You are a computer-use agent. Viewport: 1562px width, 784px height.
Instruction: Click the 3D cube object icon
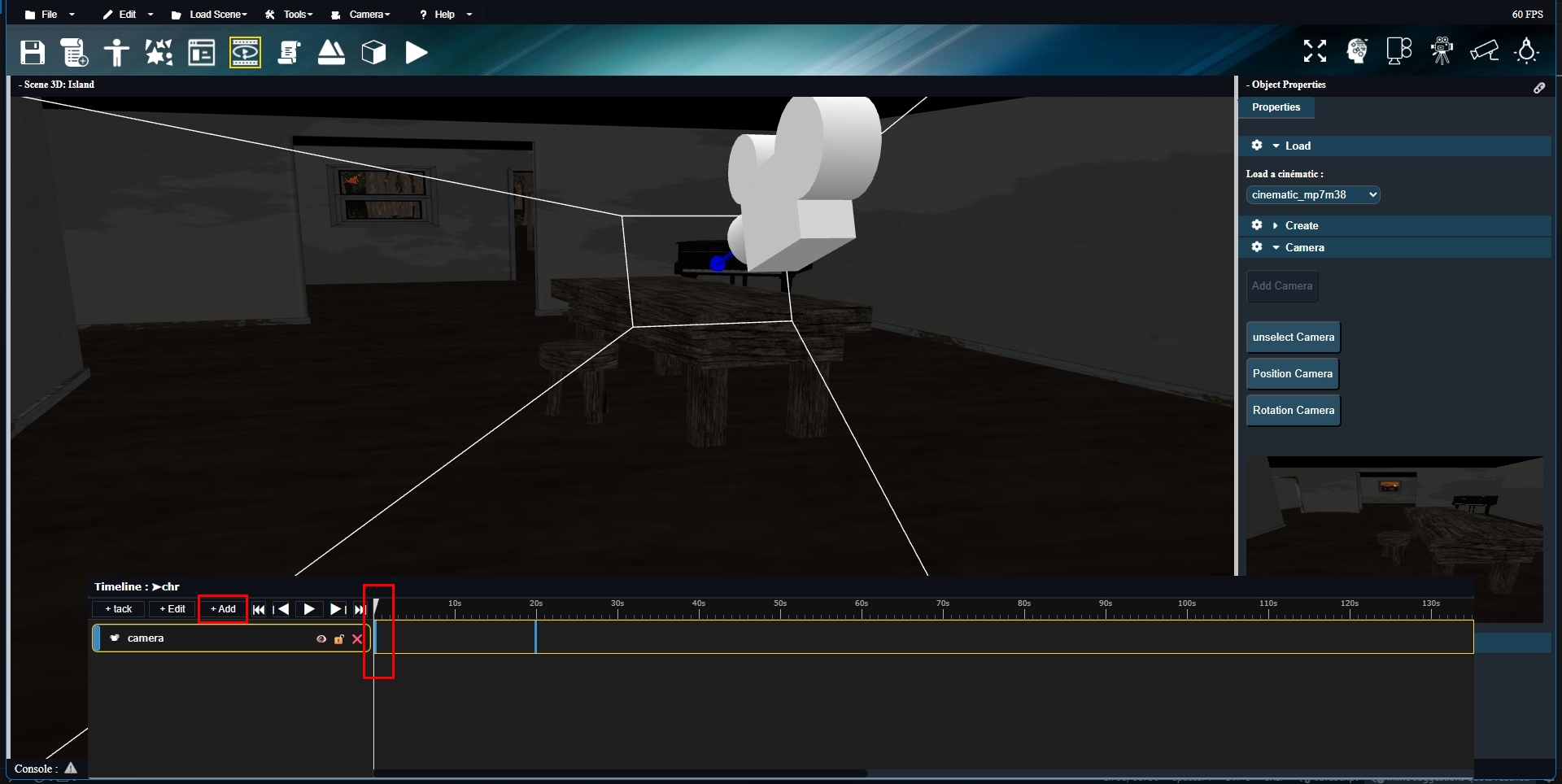[x=373, y=53]
